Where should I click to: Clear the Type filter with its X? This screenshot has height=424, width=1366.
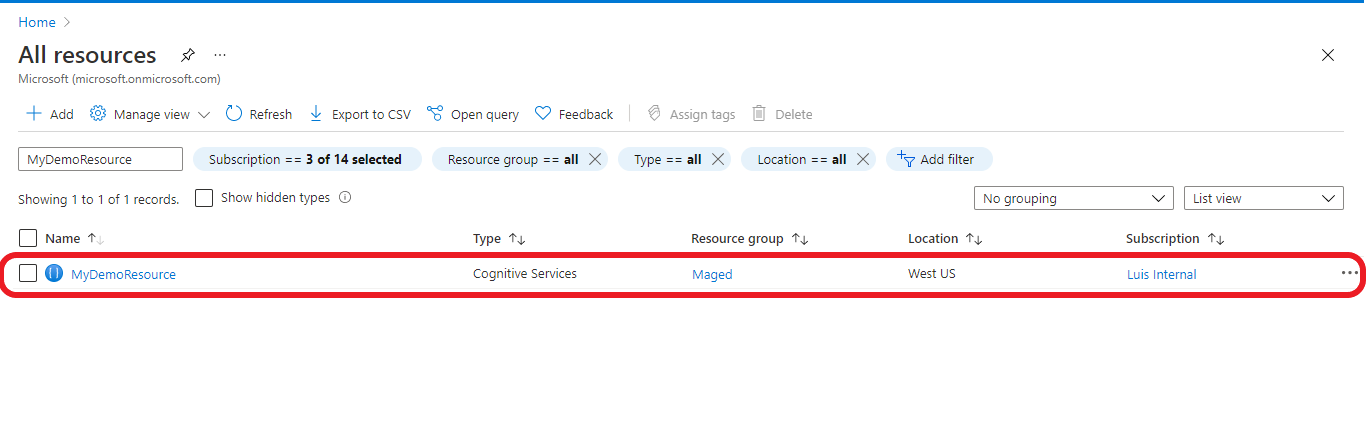717,159
